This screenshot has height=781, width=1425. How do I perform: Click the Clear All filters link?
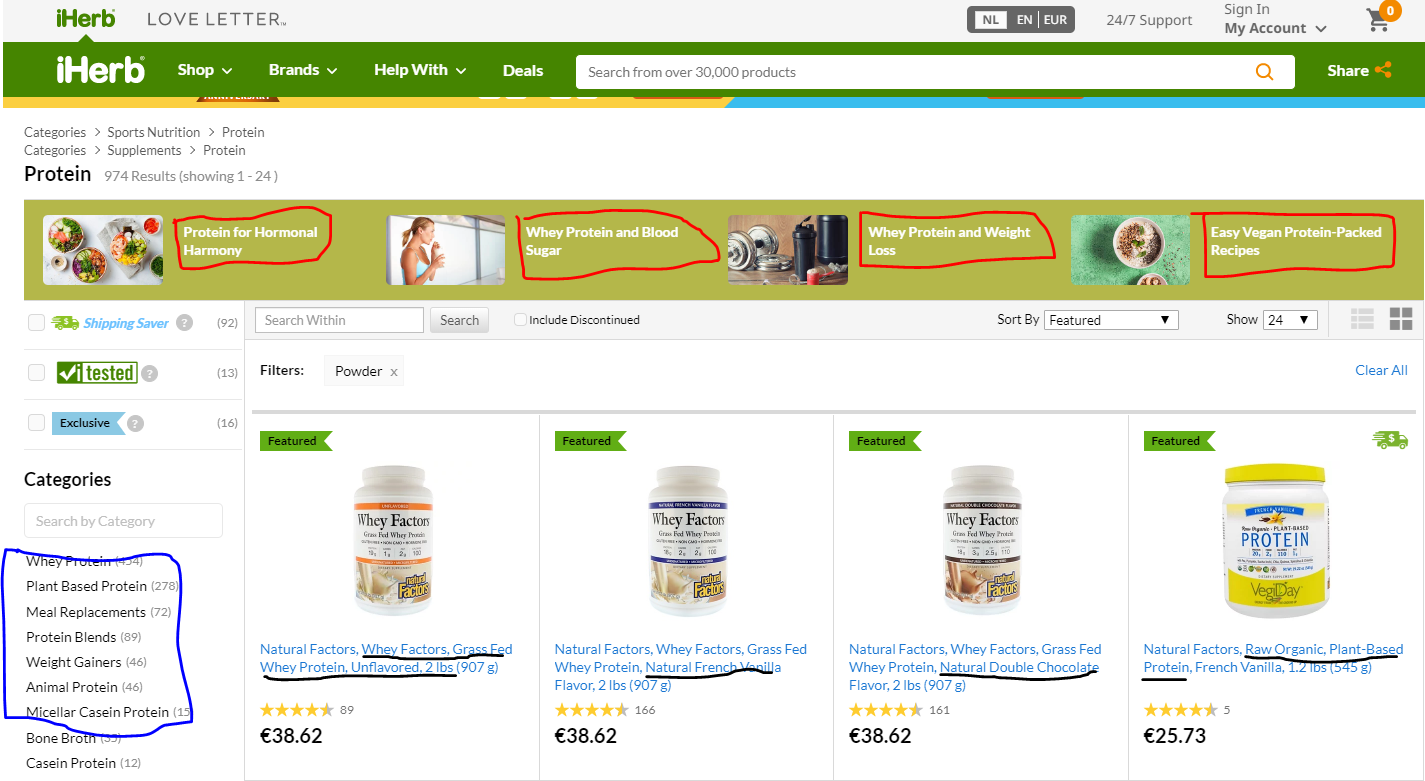point(1381,370)
